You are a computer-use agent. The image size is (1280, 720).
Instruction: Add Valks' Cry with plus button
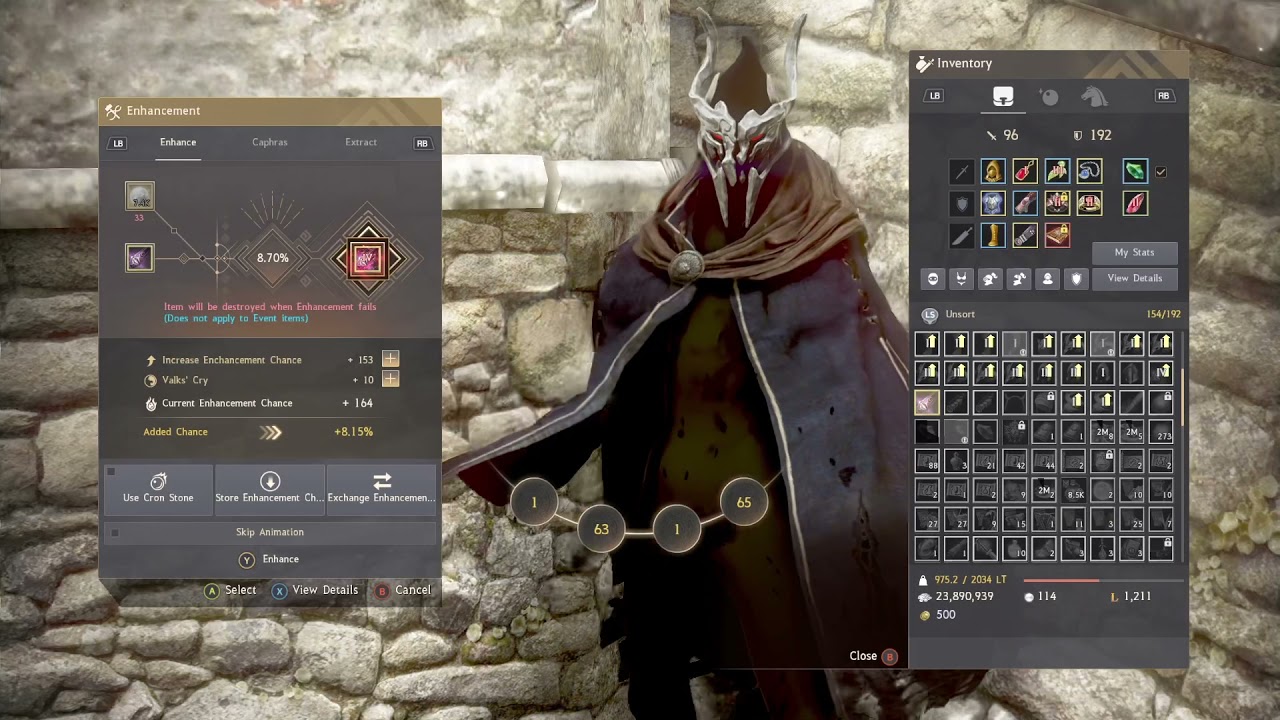click(390, 379)
